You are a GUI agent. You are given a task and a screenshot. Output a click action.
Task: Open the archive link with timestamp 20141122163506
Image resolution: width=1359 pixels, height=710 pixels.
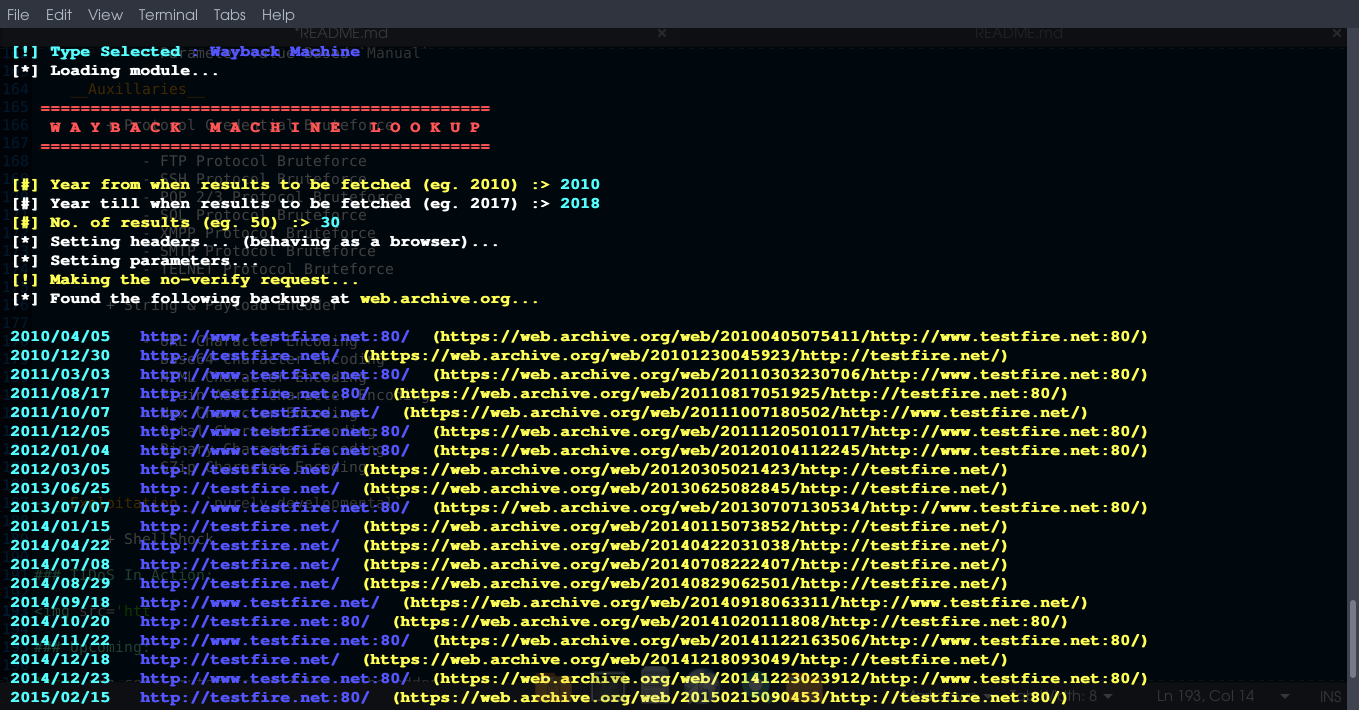(x=790, y=641)
